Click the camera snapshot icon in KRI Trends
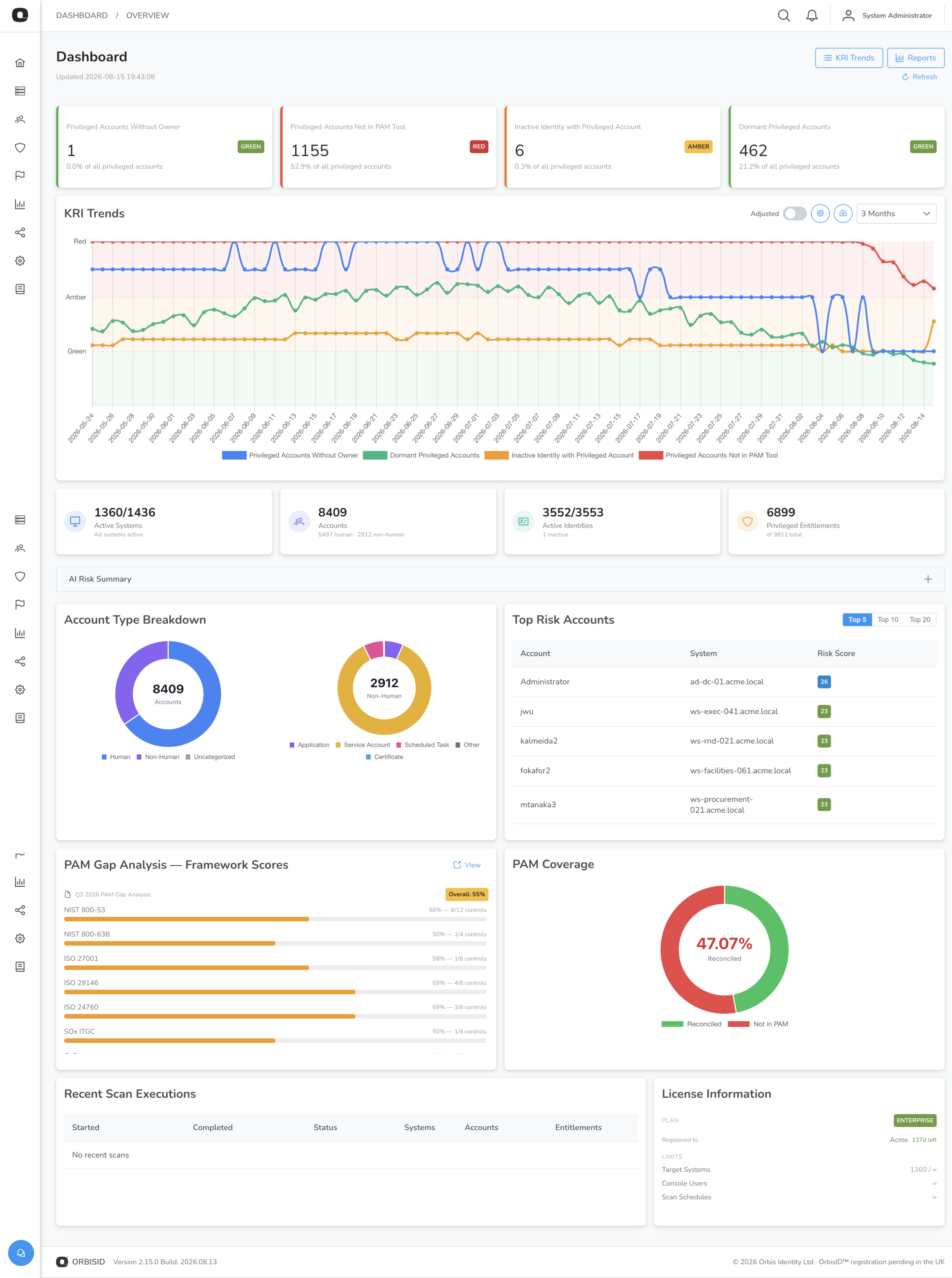The height and width of the screenshot is (1278, 952). tap(843, 213)
